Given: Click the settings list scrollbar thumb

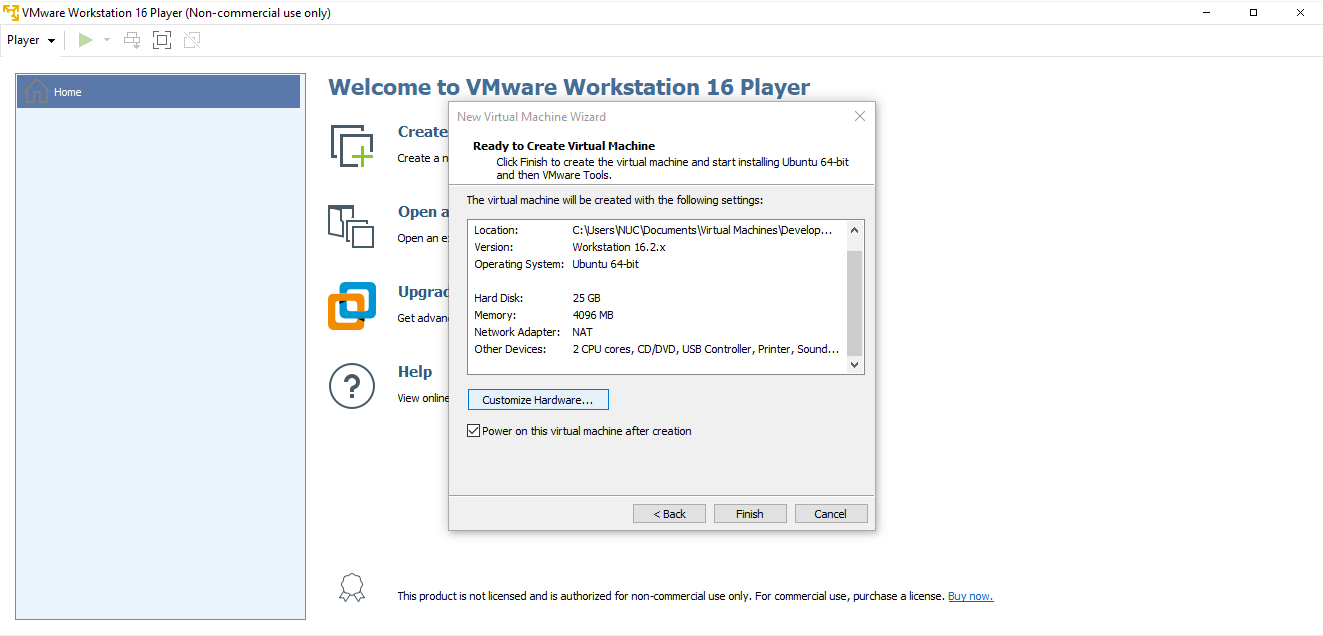Looking at the screenshot, I should [854, 303].
